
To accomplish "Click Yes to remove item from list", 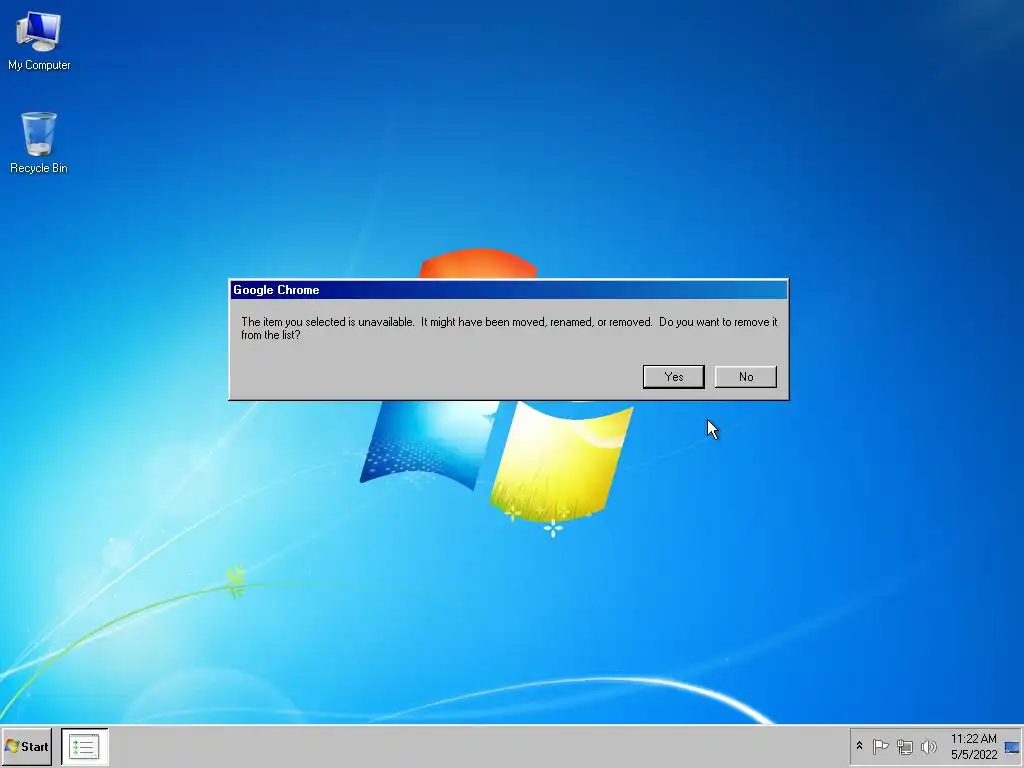I will coord(673,377).
